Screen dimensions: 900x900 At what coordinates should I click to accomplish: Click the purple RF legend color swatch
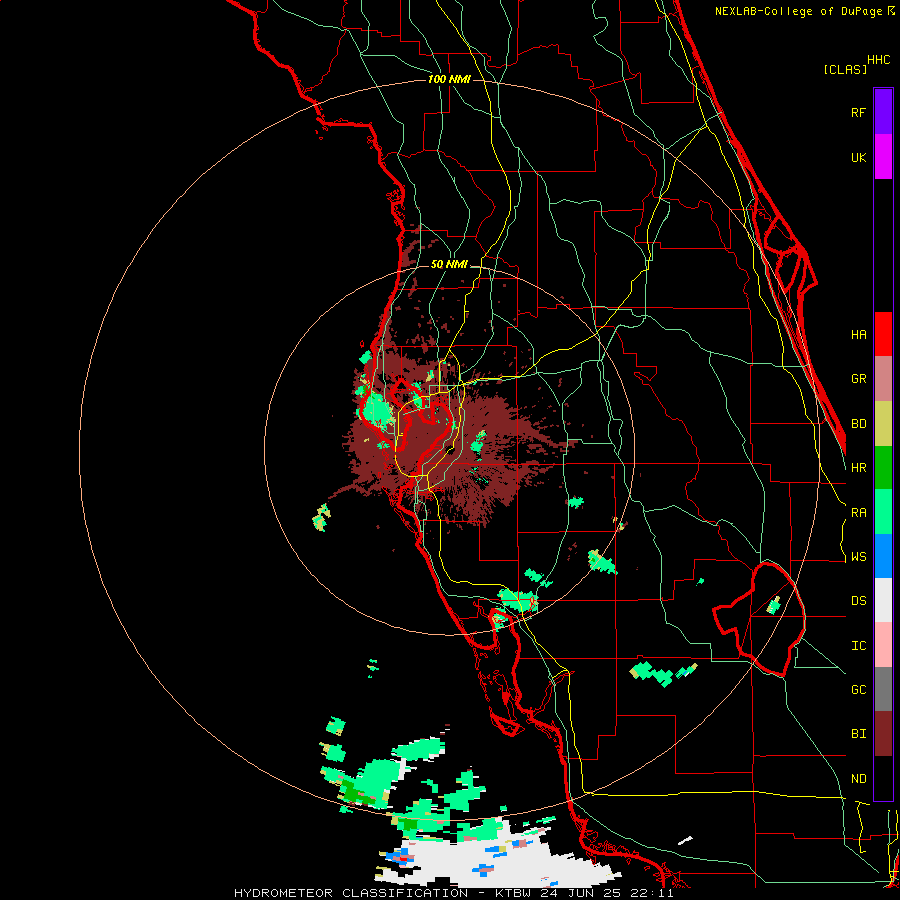[x=883, y=112]
